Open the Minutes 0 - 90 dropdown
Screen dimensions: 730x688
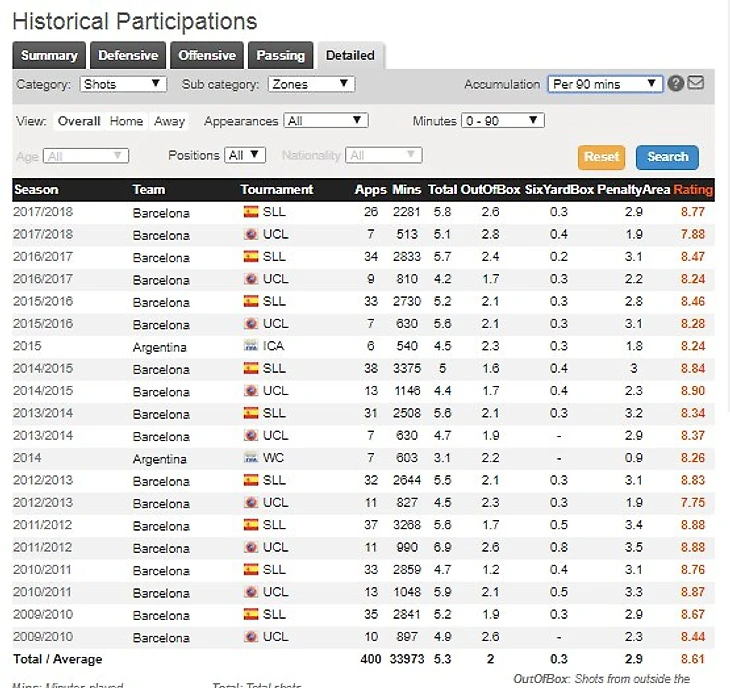coord(503,121)
